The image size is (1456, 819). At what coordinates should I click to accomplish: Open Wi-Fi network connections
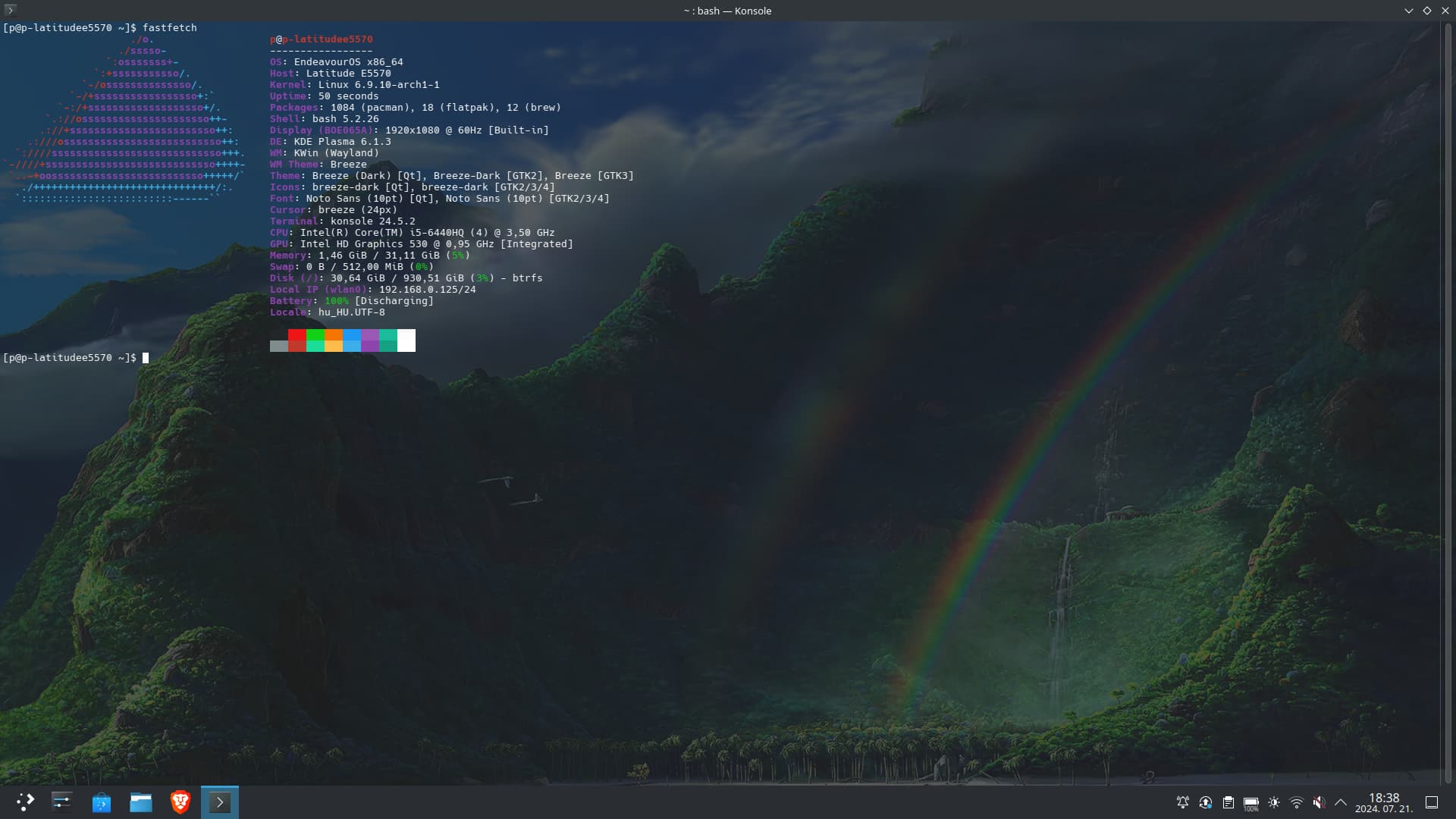1296,802
